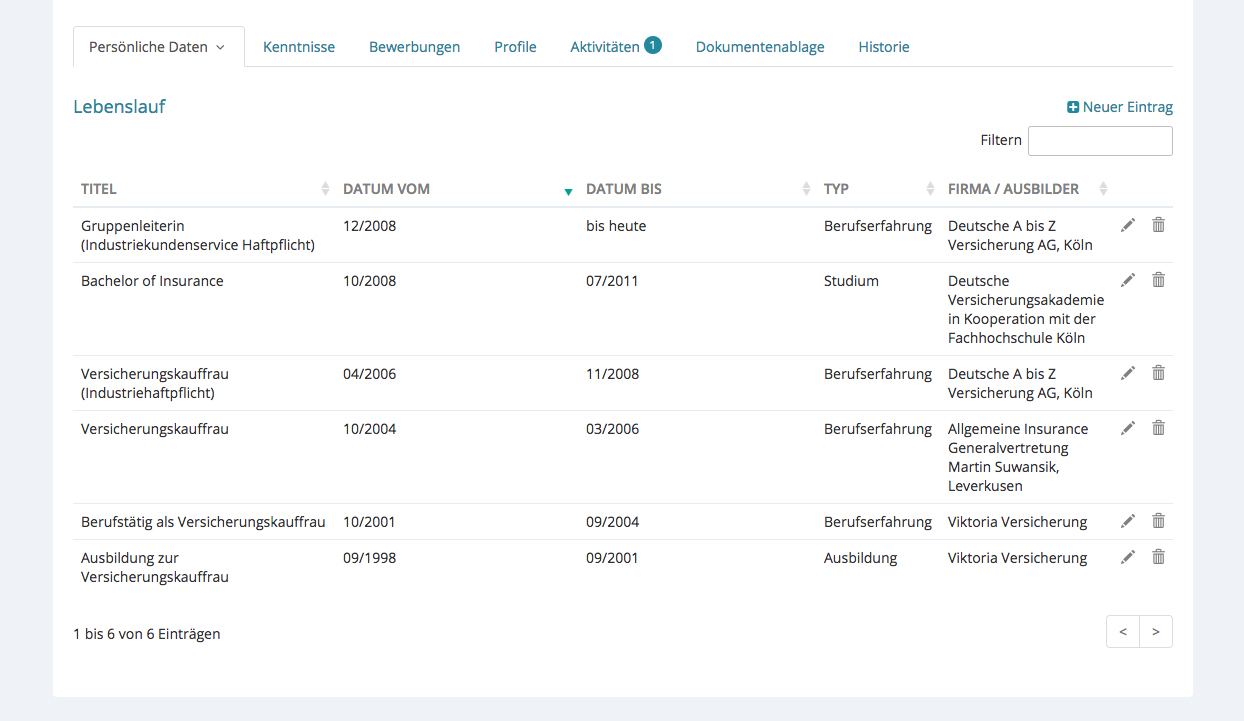Image resolution: width=1244 pixels, height=721 pixels.
Task: Go to next page of entries
Action: coord(1156,632)
